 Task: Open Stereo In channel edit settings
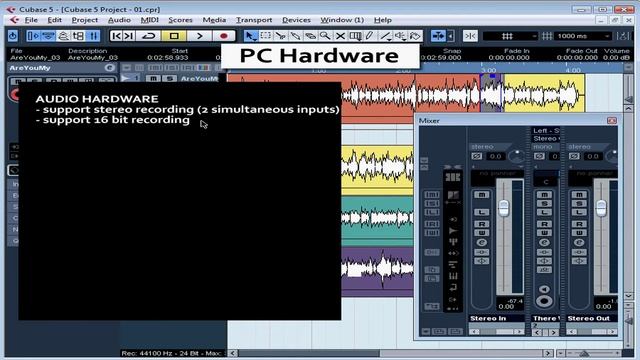[x=482, y=242]
